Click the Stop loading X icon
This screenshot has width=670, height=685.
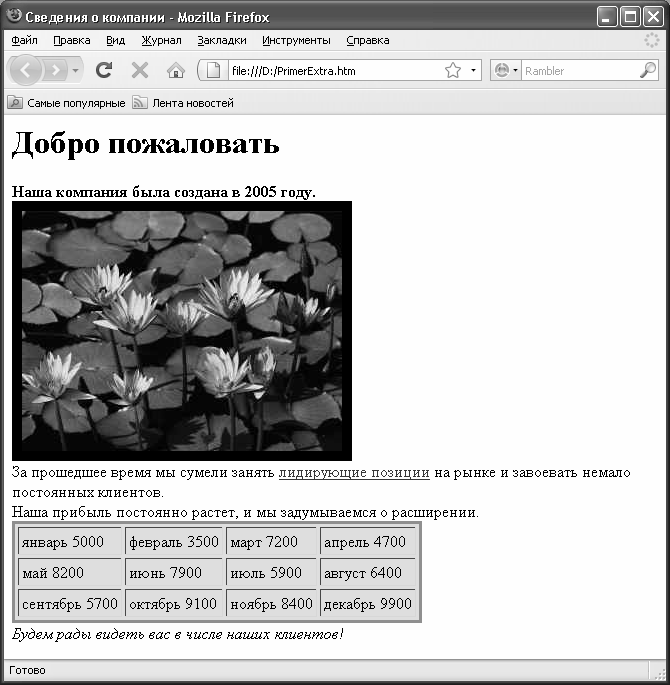(x=140, y=70)
